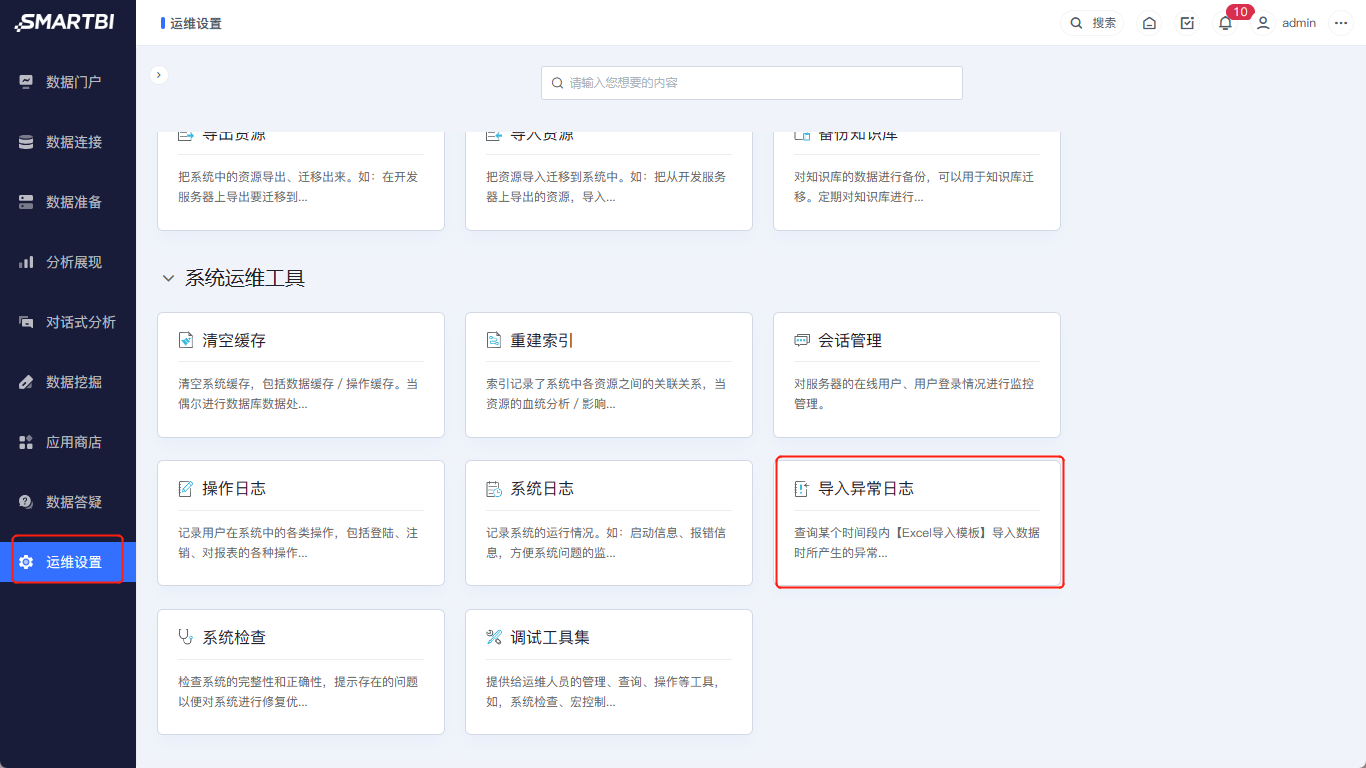Open 分析展现 menu item

(x=68, y=262)
